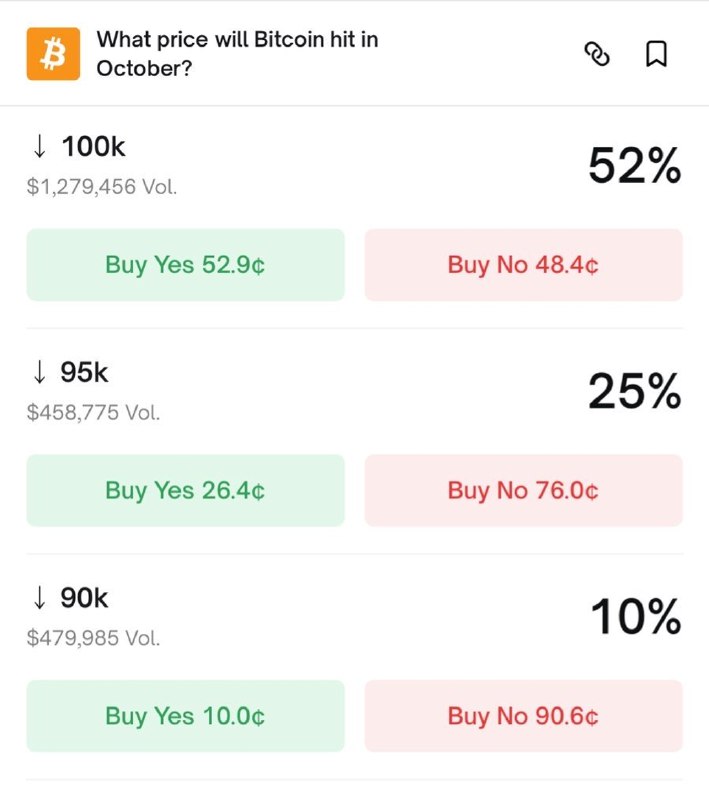709x800 pixels.
Task: Buy Yes at 26.4¢ on 95k
Action: pos(184,490)
